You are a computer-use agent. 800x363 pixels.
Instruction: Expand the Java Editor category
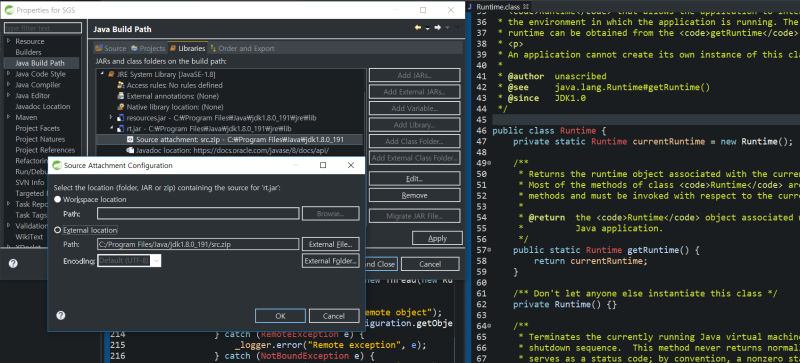(8, 95)
